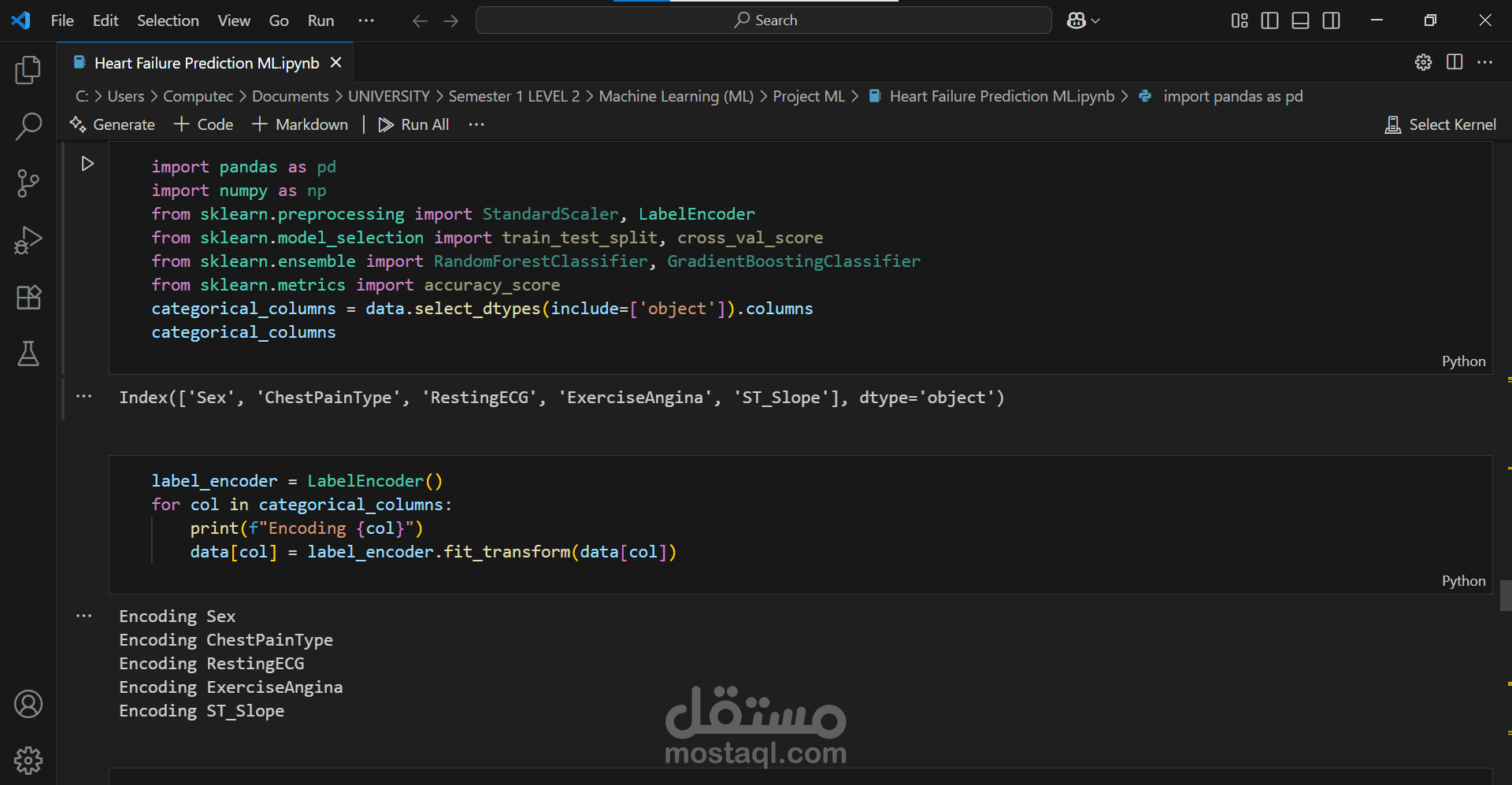This screenshot has height=785, width=1512.
Task: Click the vertical scrollbar thumb
Action: tap(1506, 595)
